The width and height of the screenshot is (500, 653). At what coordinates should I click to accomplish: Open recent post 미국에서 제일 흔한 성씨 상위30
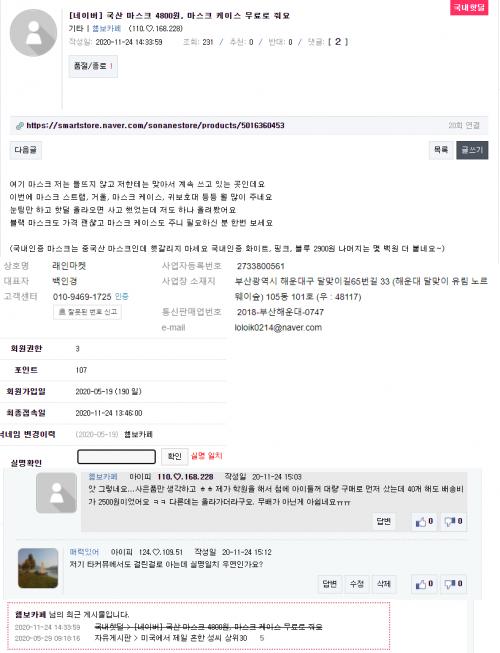(171, 638)
